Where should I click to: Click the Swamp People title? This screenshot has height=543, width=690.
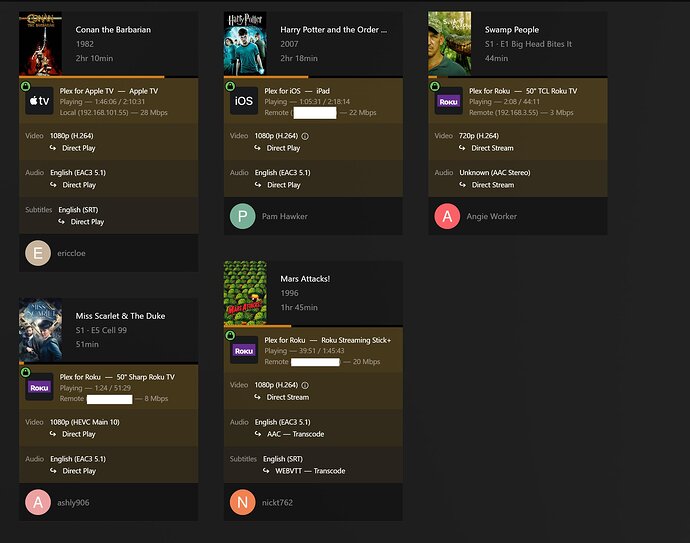pos(512,29)
